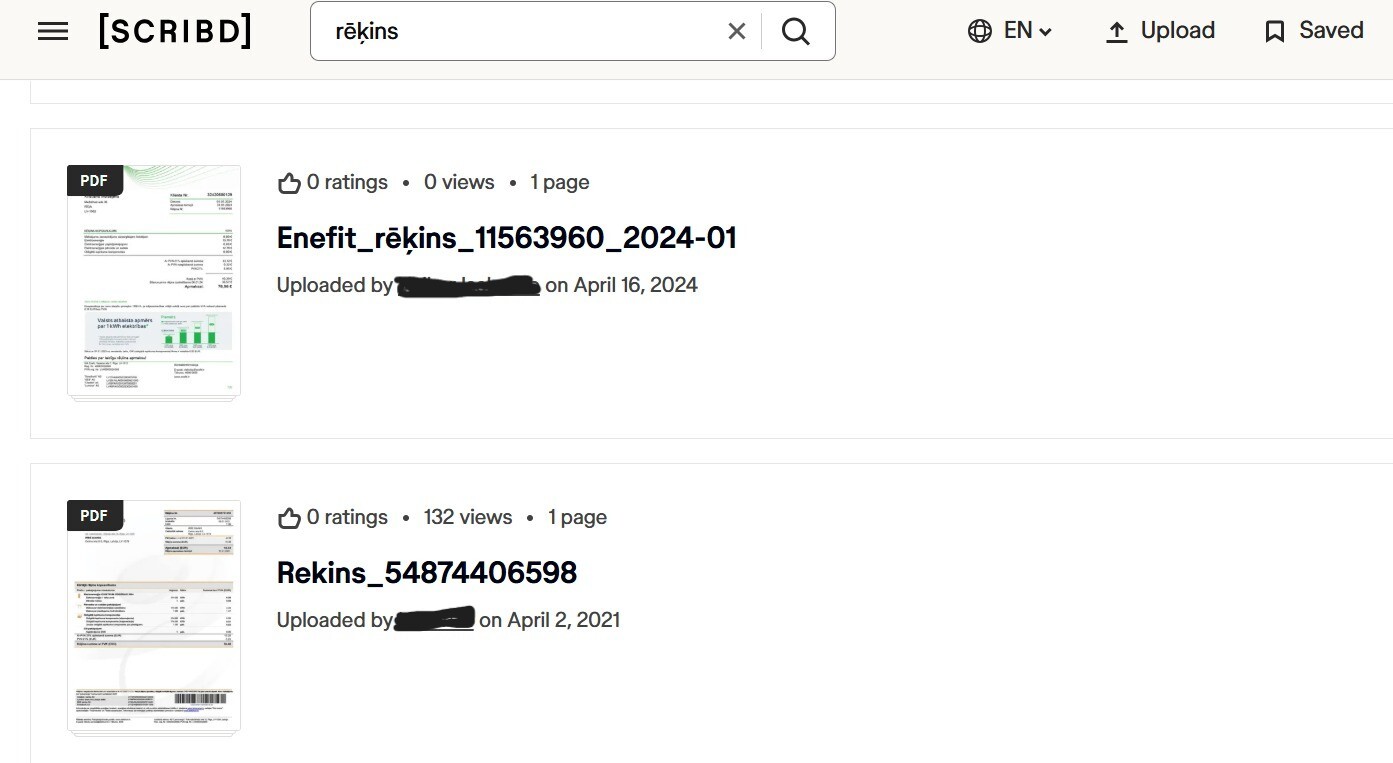Click the "132 views" text
Image resolution: width=1393 pixels, height=763 pixels.
tap(468, 517)
